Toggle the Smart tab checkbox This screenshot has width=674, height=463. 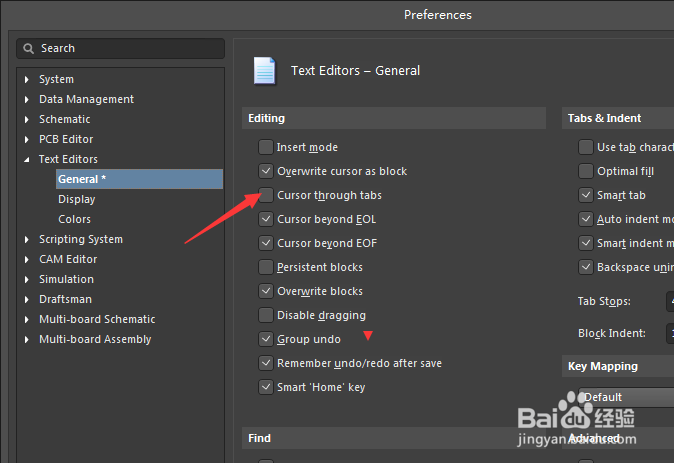click(586, 195)
